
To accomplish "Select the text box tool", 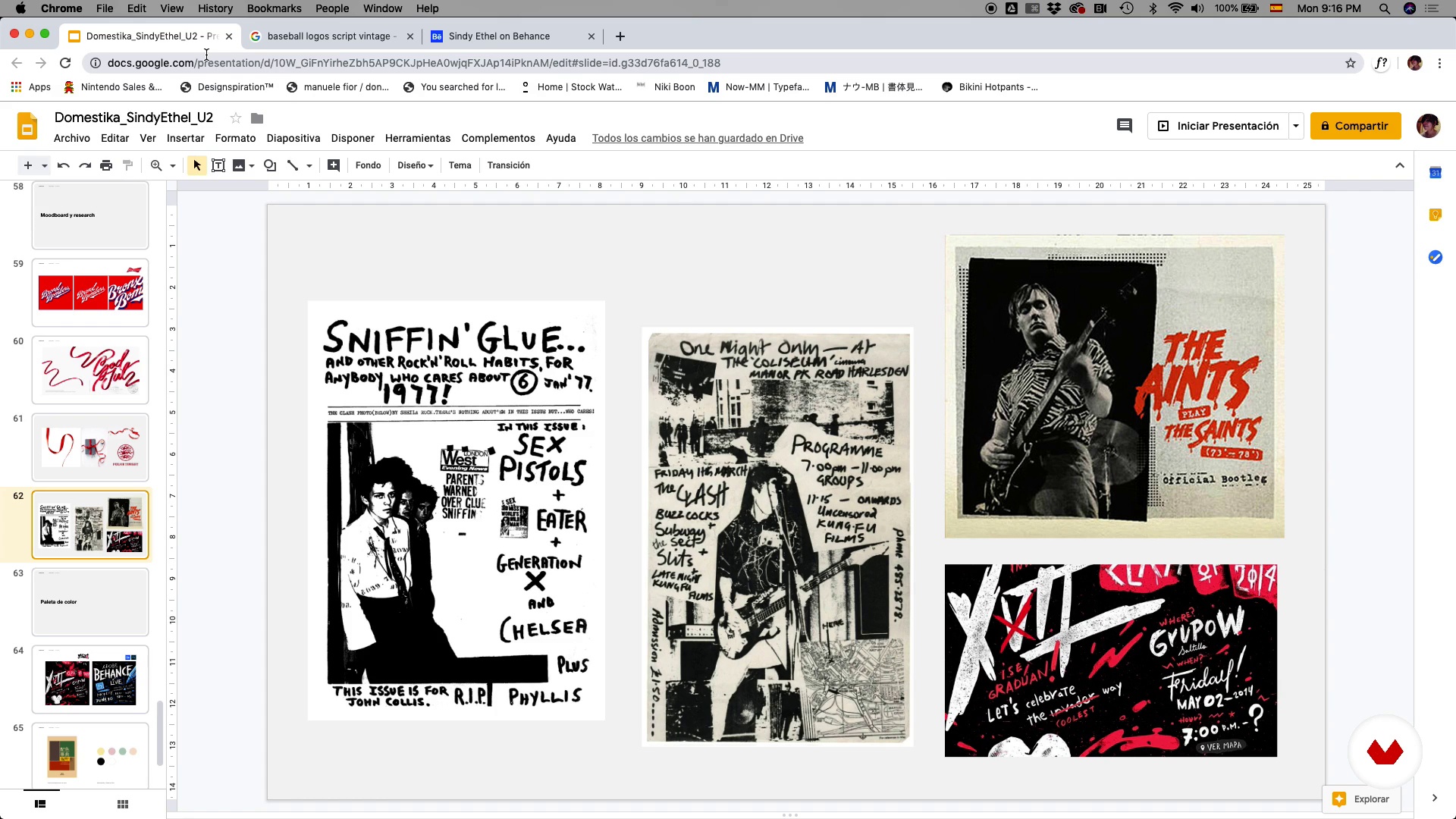I will click(x=218, y=165).
